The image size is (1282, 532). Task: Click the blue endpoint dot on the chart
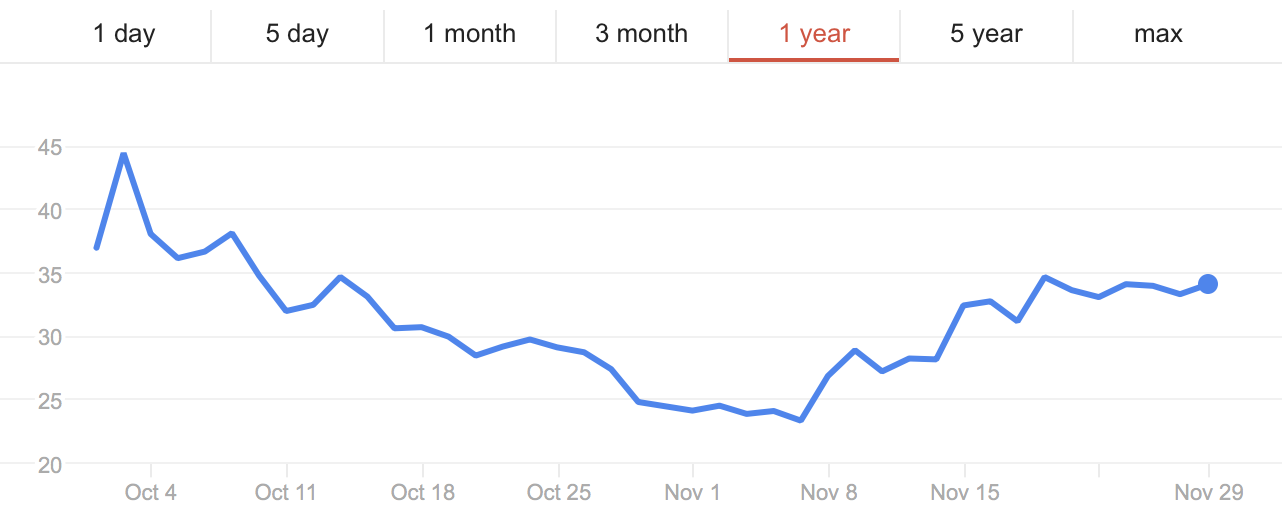tap(1208, 284)
